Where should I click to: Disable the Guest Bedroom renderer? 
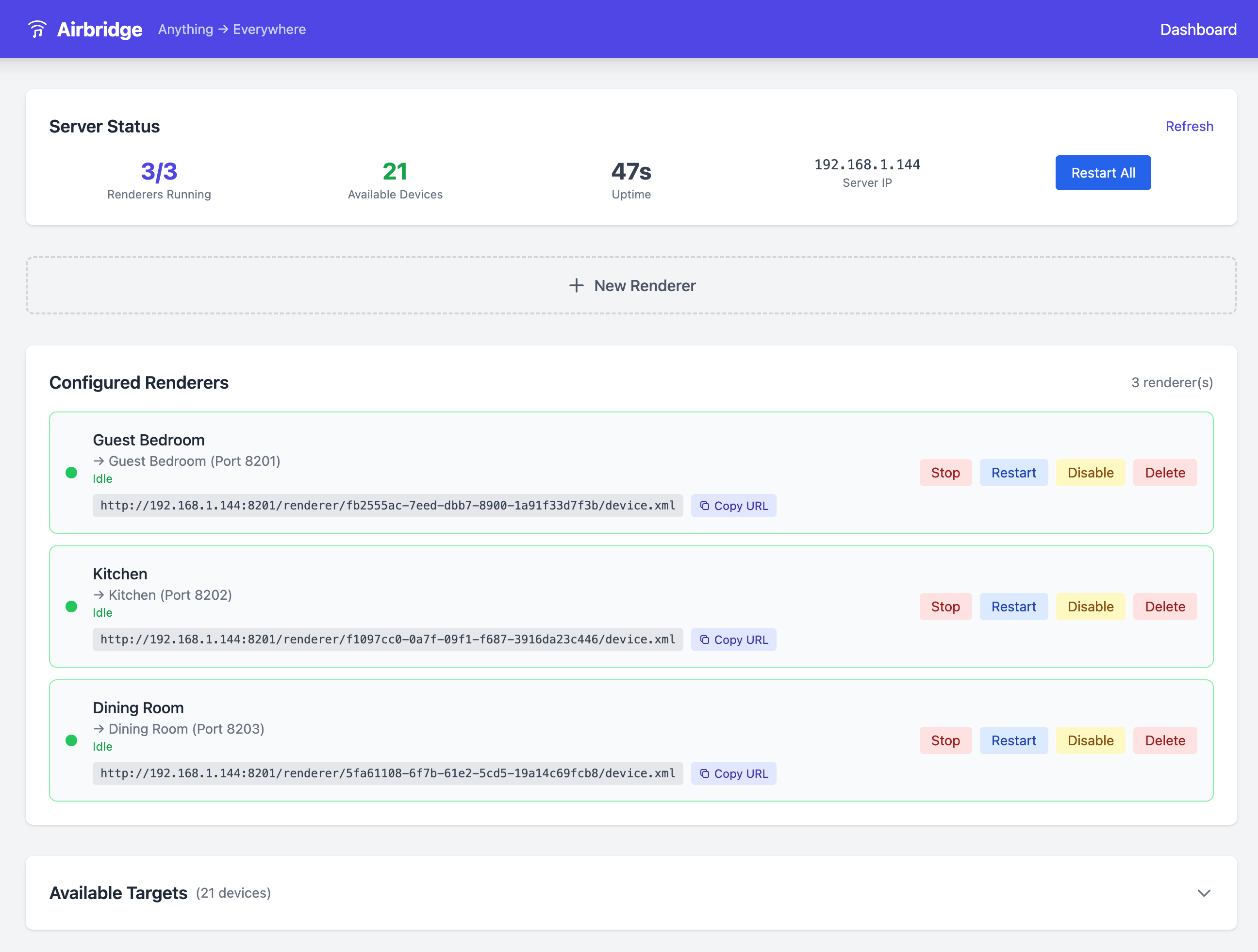pyautogui.click(x=1090, y=473)
